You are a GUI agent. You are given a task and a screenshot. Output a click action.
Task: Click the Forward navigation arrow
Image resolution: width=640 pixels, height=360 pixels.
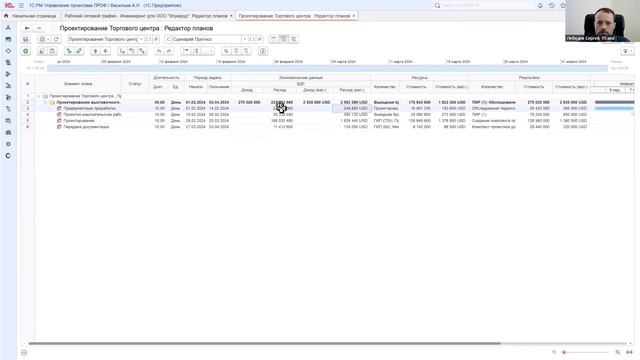pyautogui.click(x=39, y=28)
